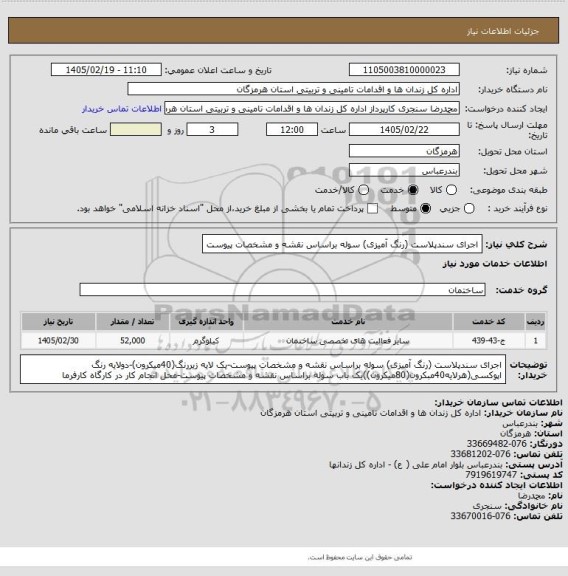Image resolution: width=568 pixels, height=576 pixels.
Task: Click need date cell 1405/02/30
Action: (58, 341)
